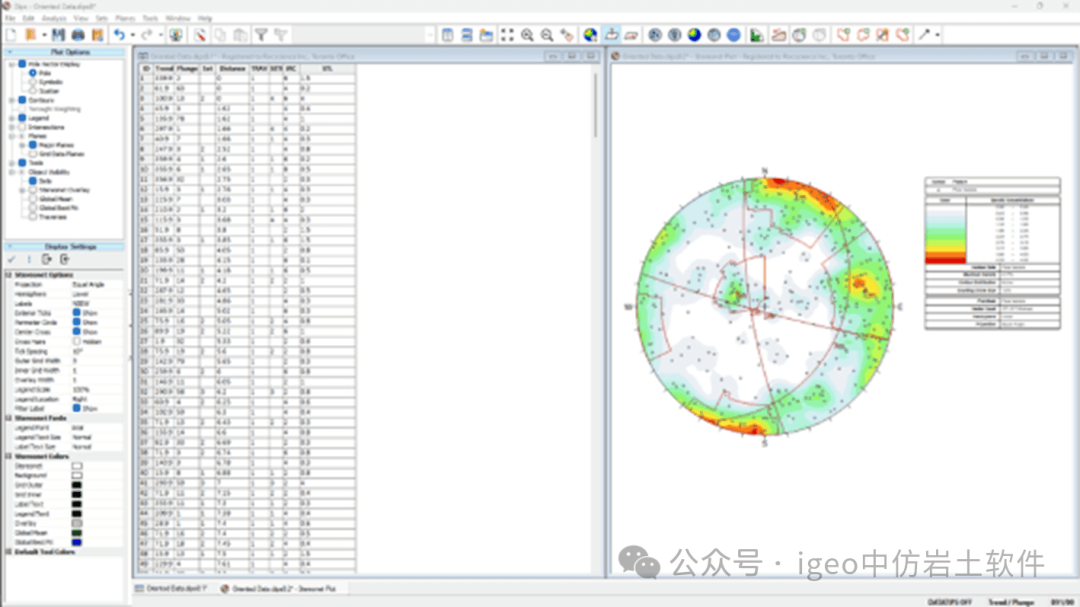Click the filter funnel icon
Screen dimensions: 1080x607
(261, 35)
